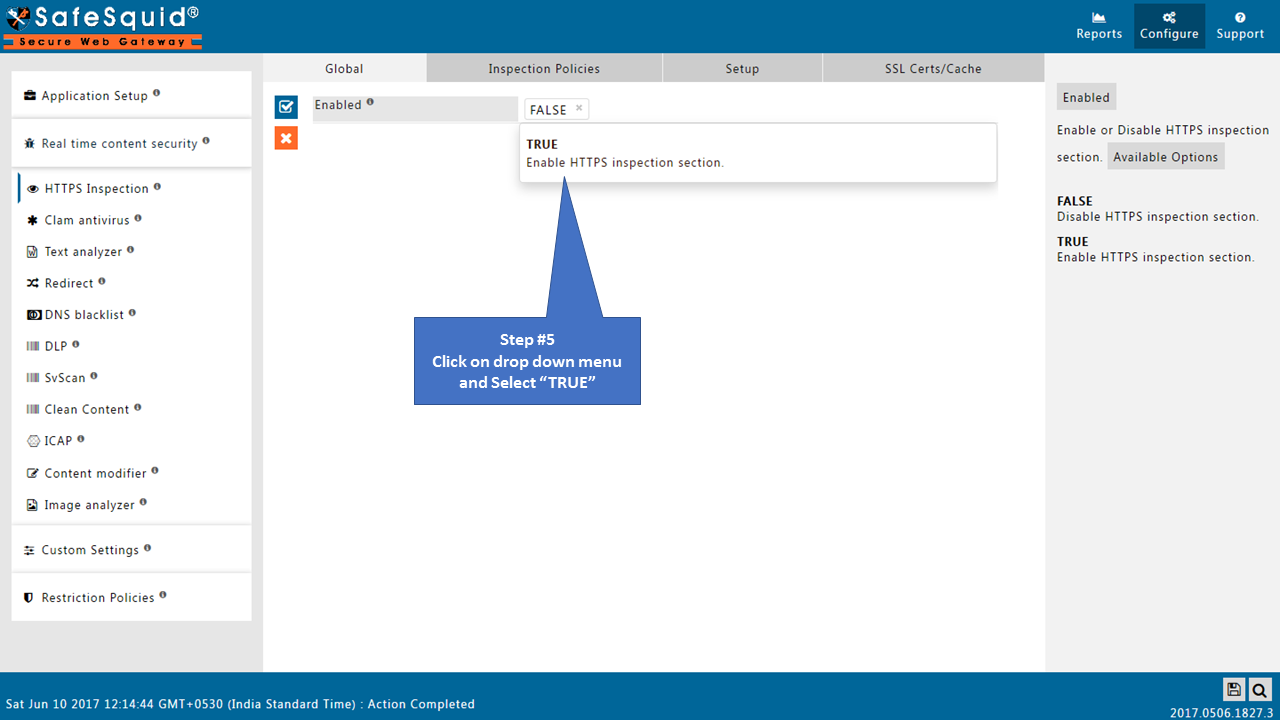Open the Setup tab
The image size is (1280, 720).
point(742,69)
